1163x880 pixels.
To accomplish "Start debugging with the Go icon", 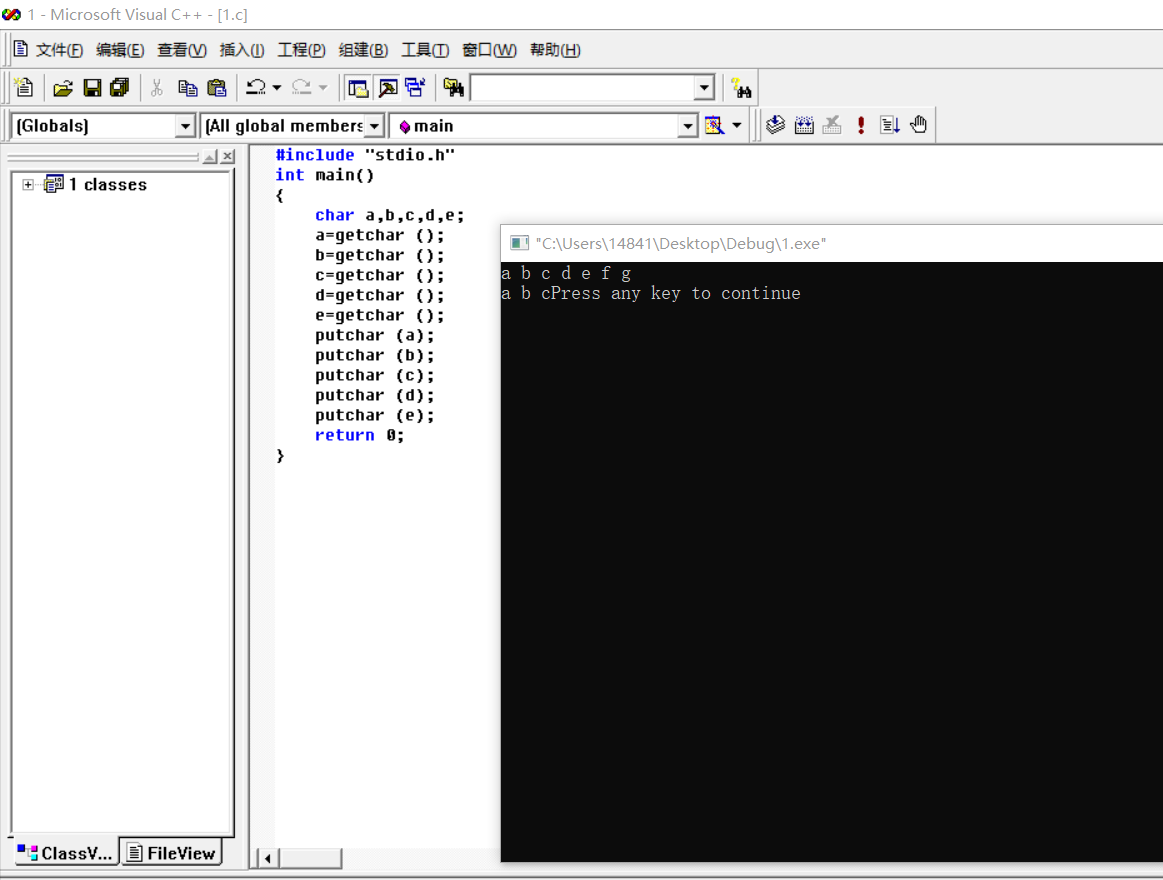I will [x=890, y=125].
